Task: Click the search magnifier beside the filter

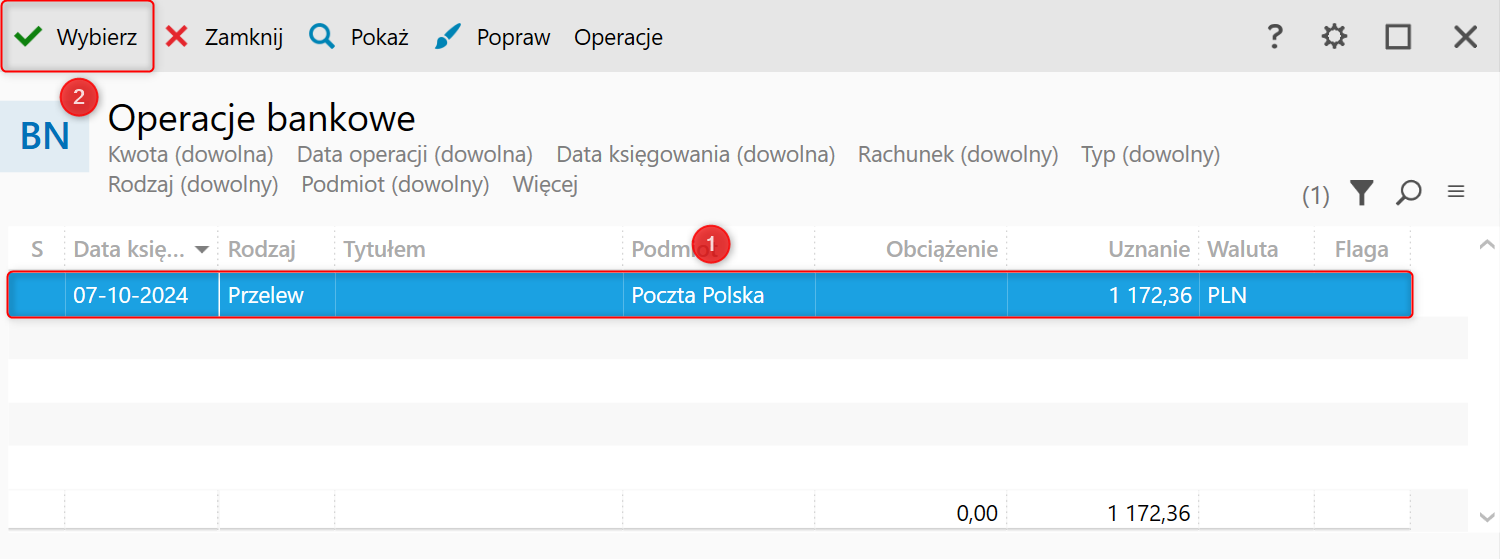Action: pyautogui.click(x=1409, y=193)
